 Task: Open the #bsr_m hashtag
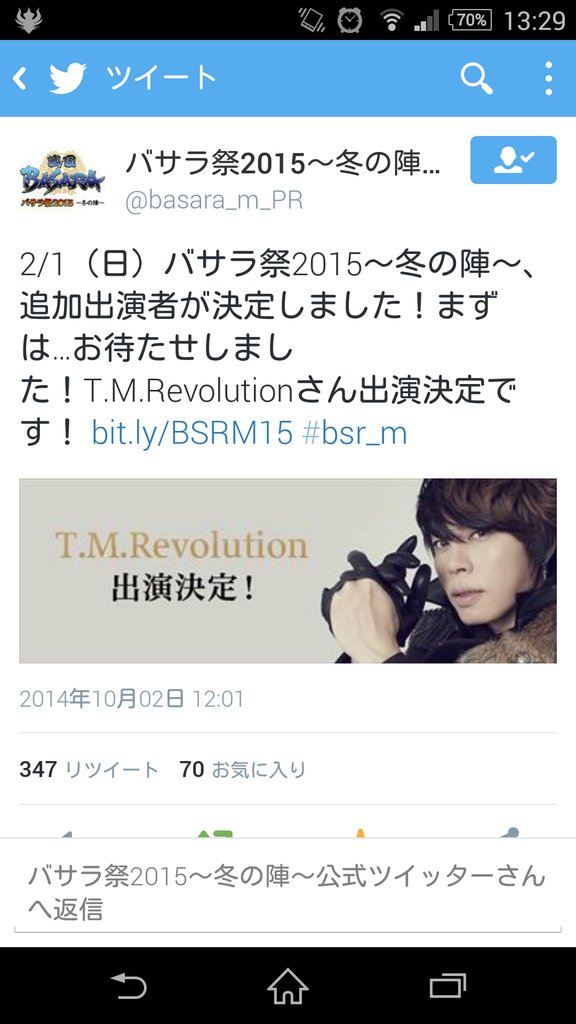[x=355, y=432]
